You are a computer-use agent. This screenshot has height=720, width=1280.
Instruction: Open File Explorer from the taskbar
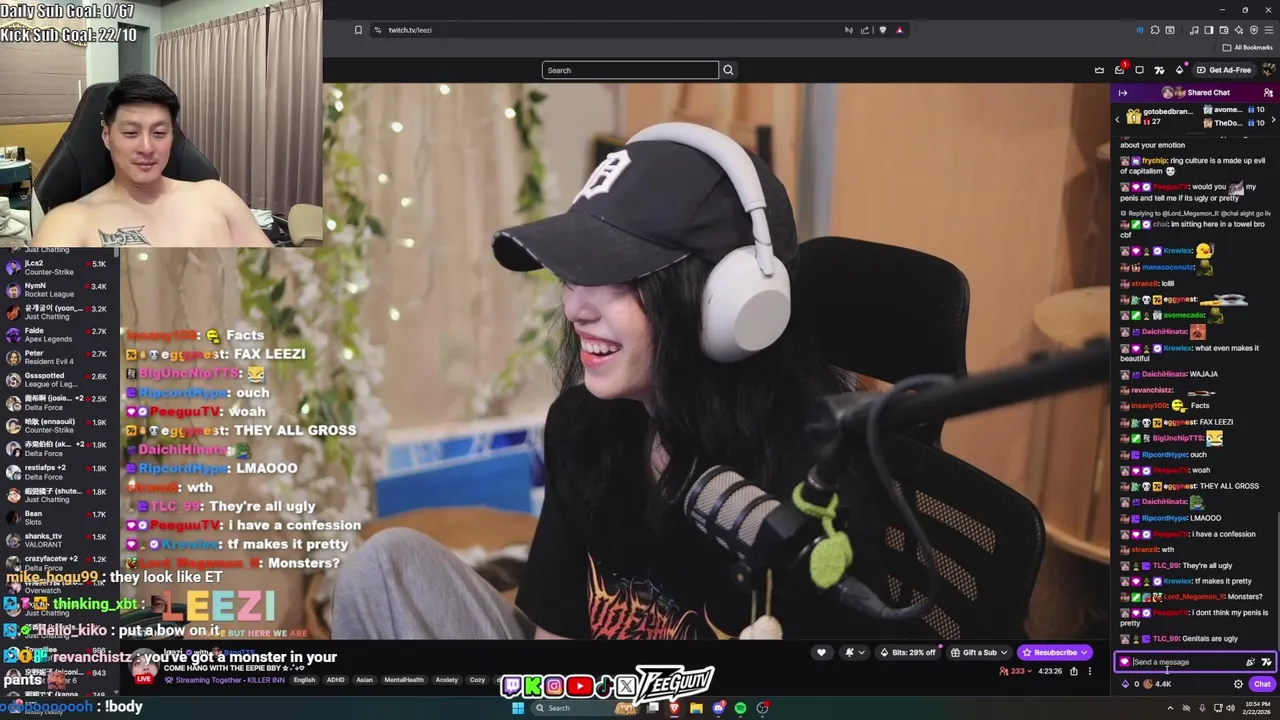(x=696, y=708)
